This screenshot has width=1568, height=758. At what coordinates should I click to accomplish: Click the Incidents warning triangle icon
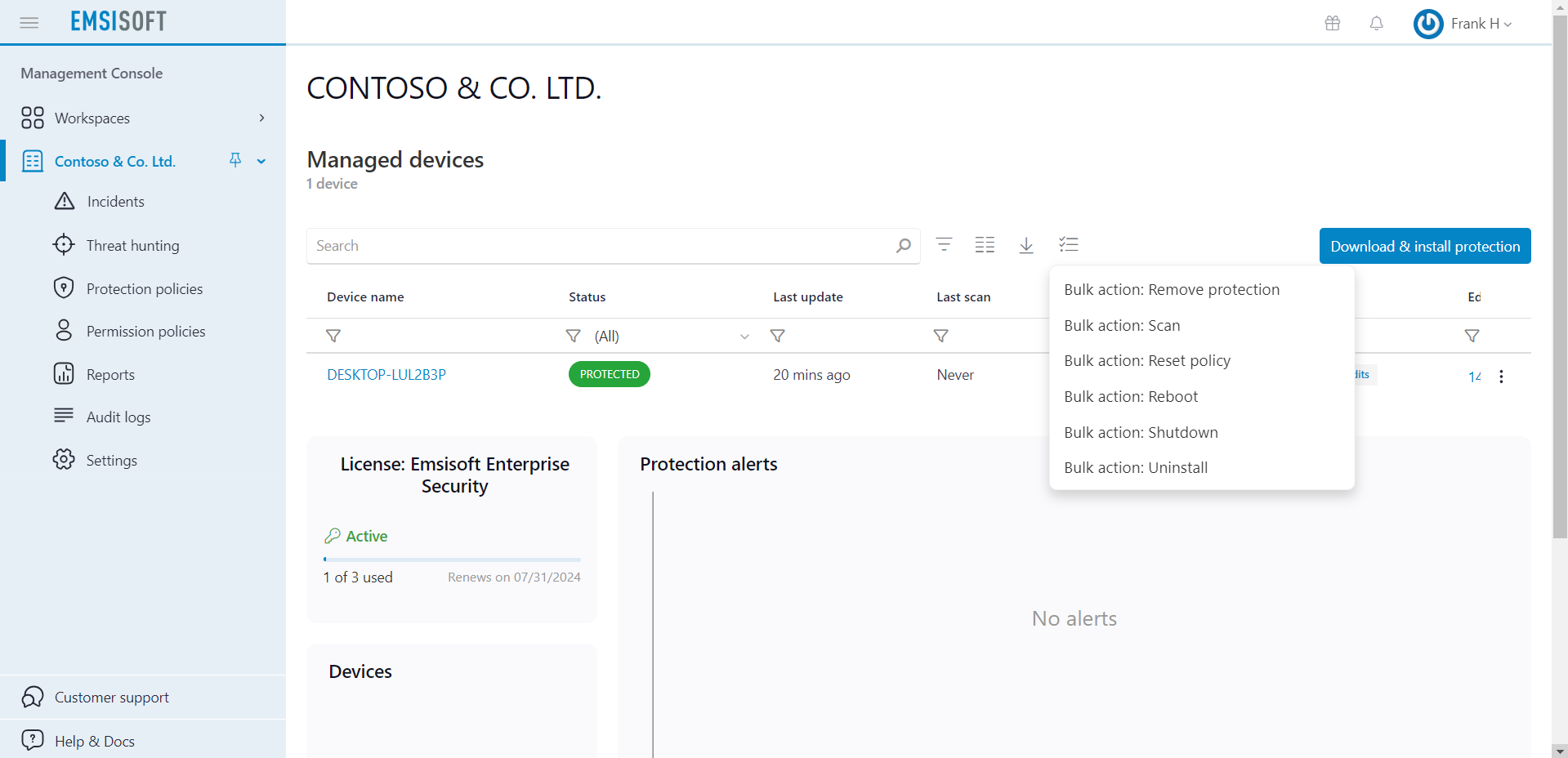pos(65,201)
